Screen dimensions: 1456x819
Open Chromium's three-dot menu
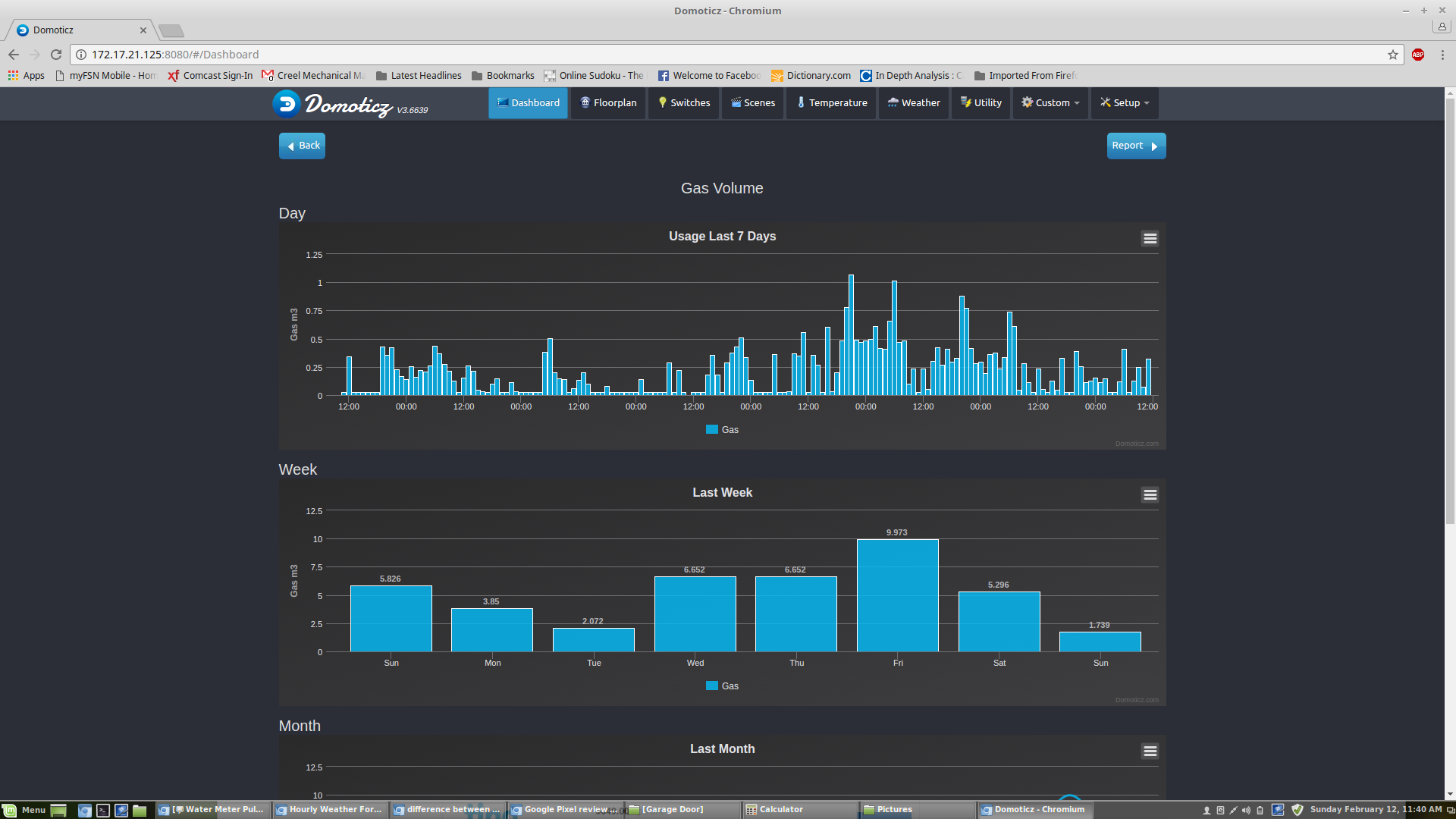click(1442, 55)
